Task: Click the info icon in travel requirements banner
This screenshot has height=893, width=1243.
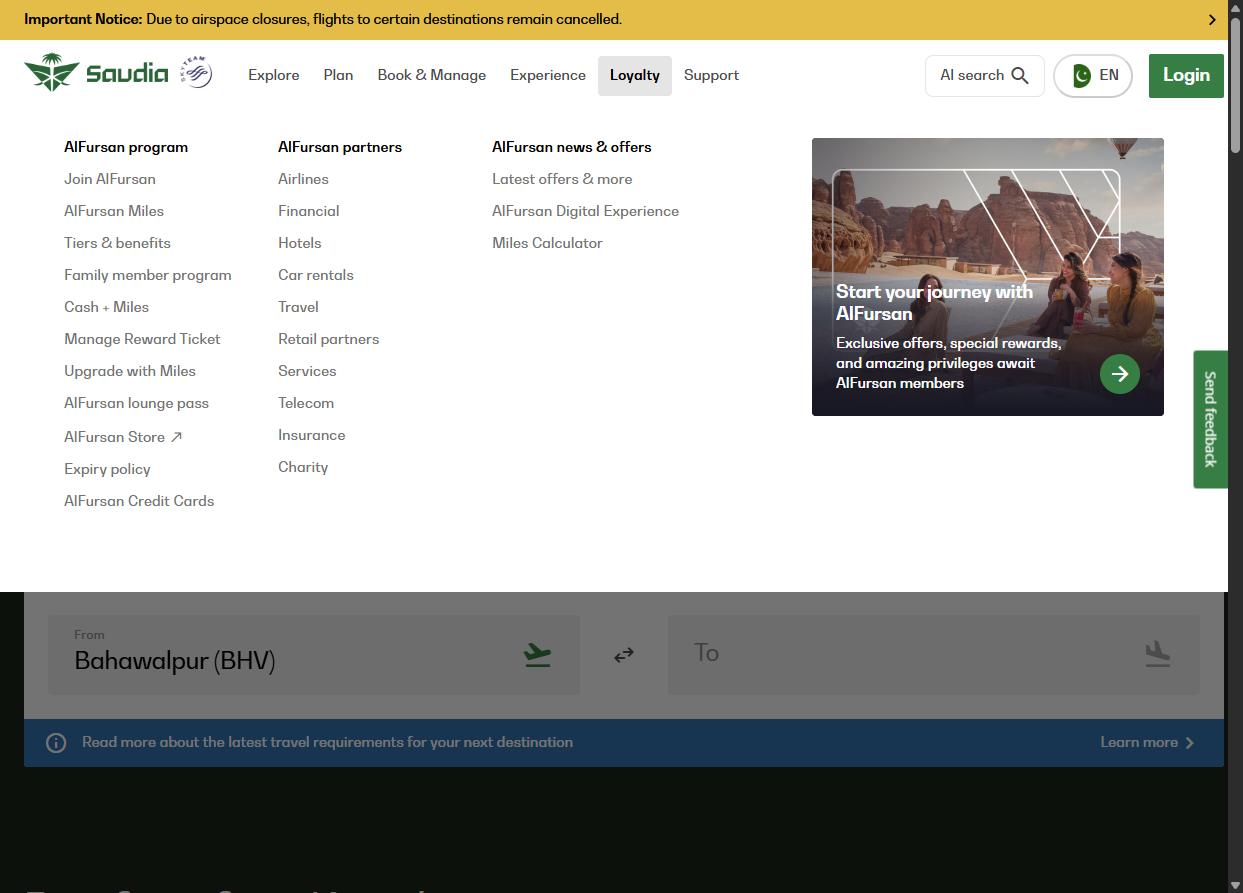Action: pyautogui.click(x=56, y=743)
